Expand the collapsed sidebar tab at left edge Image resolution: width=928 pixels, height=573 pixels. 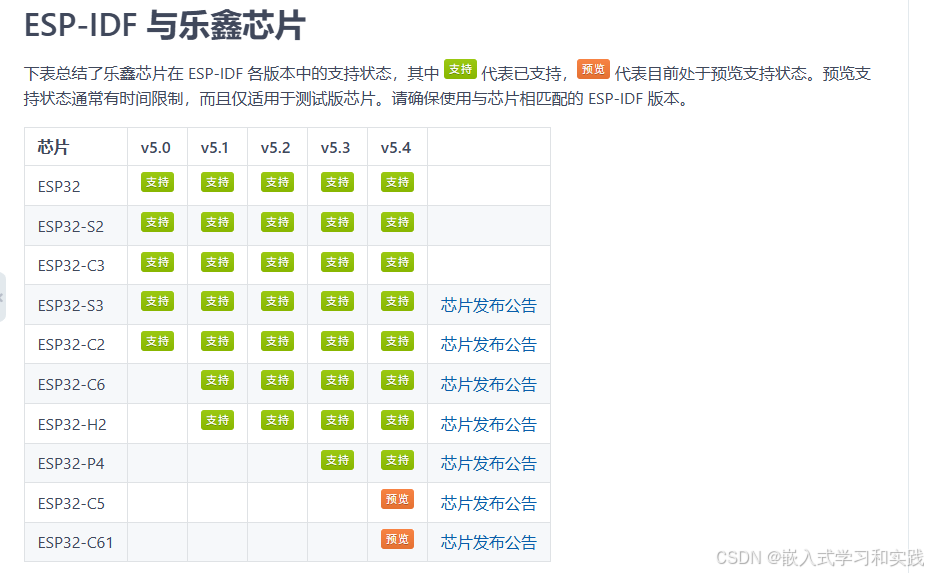pyautogui.click(x=2, y=297)
